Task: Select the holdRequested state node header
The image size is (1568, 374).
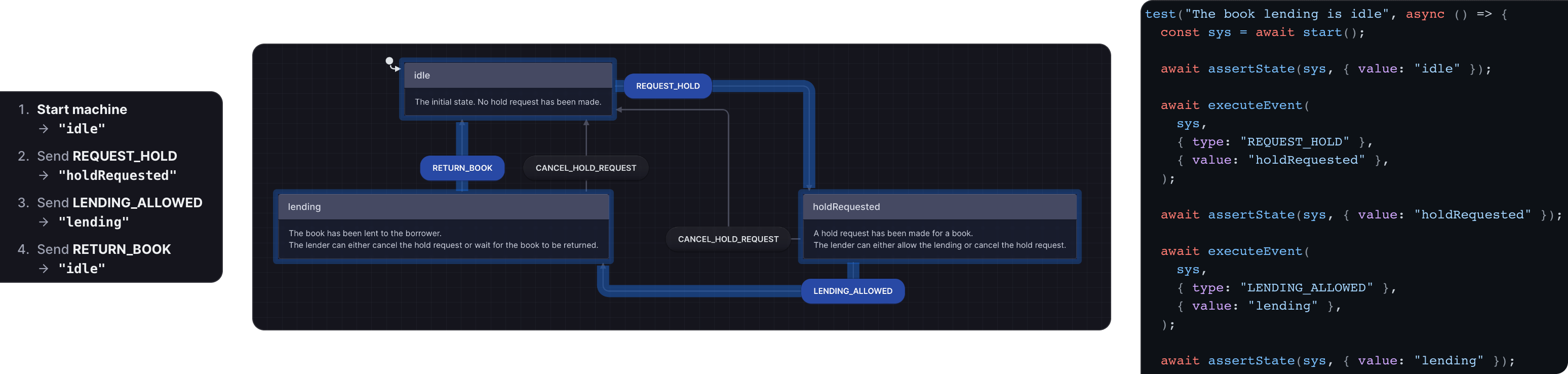Action: 938,207
